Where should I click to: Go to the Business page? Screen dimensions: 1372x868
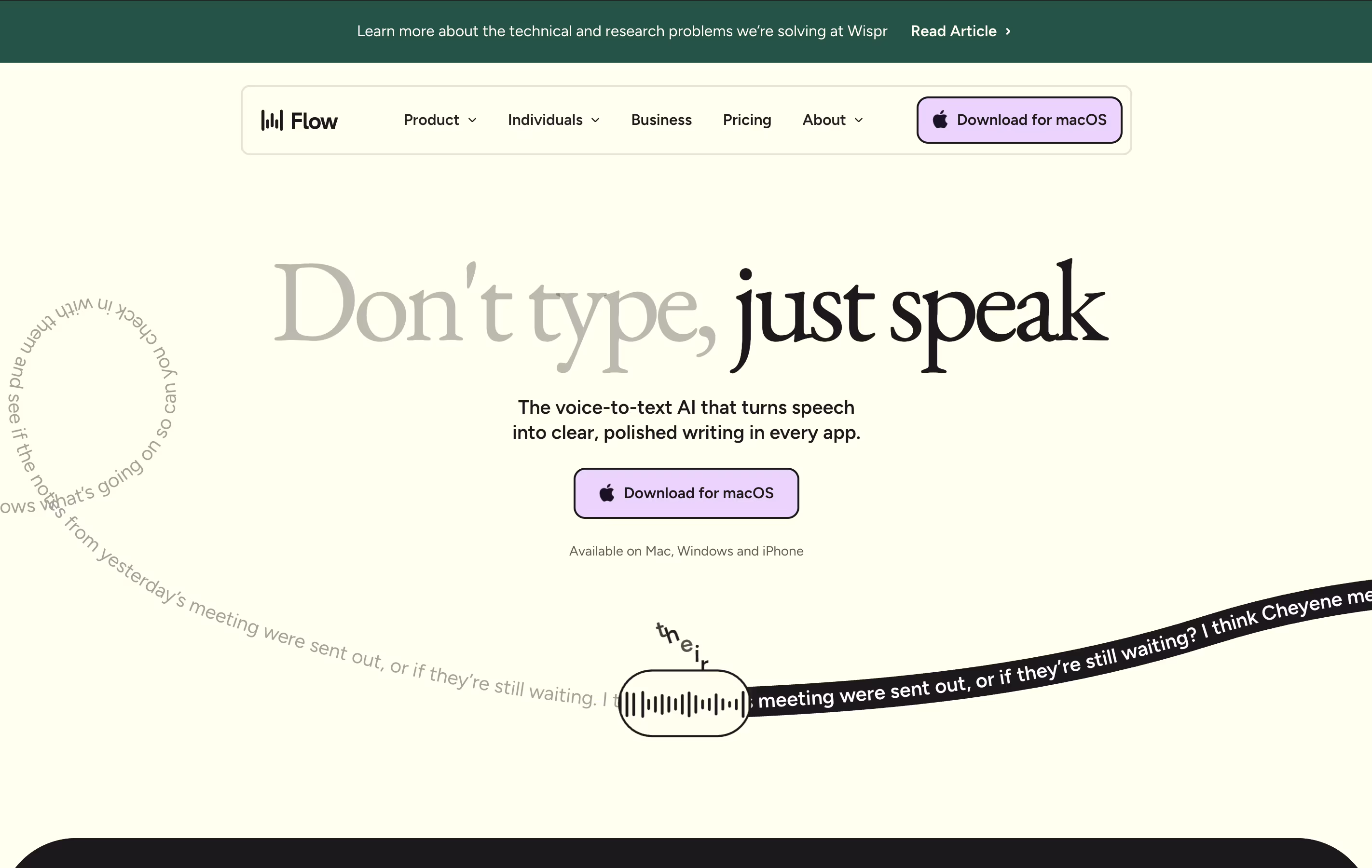point(661,120)
